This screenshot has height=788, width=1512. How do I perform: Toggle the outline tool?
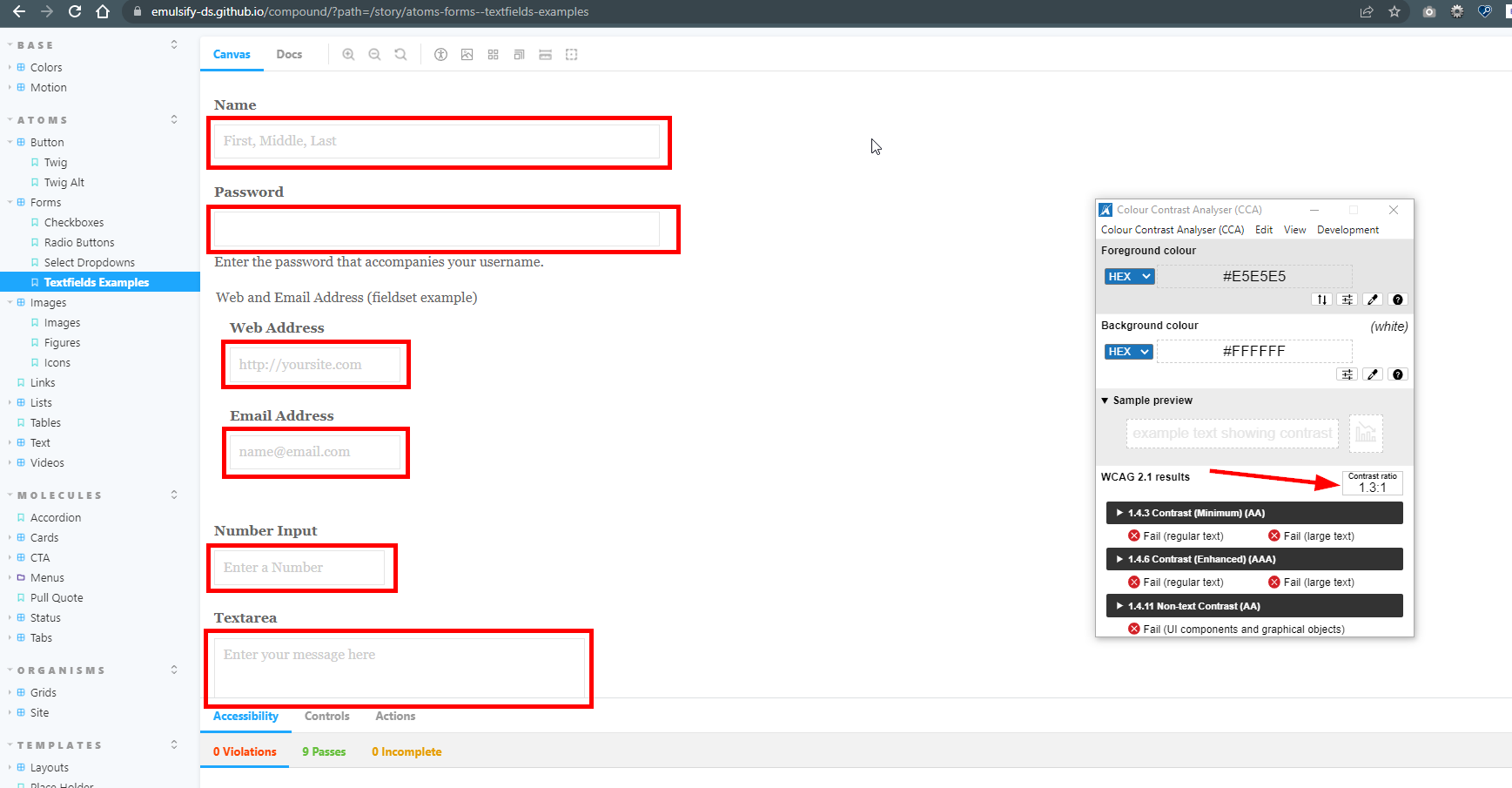click(572, 54)
